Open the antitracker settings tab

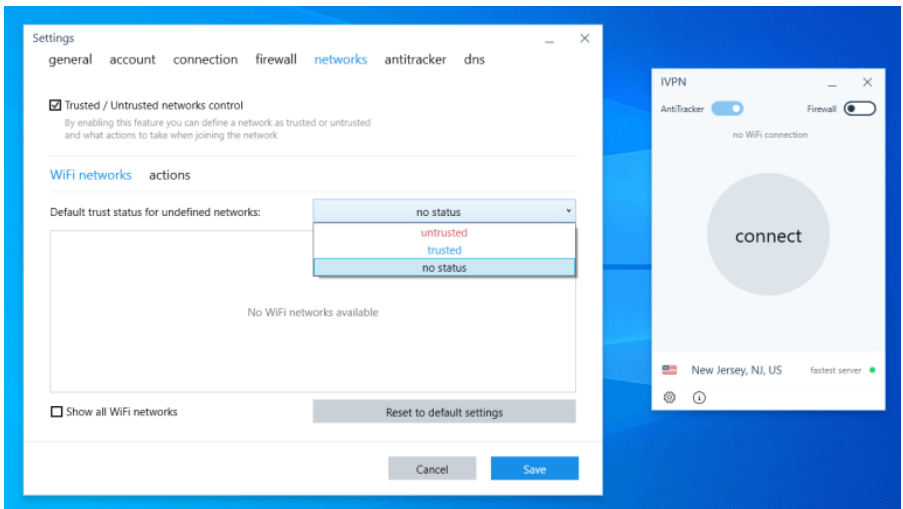(x=415, y=59)
